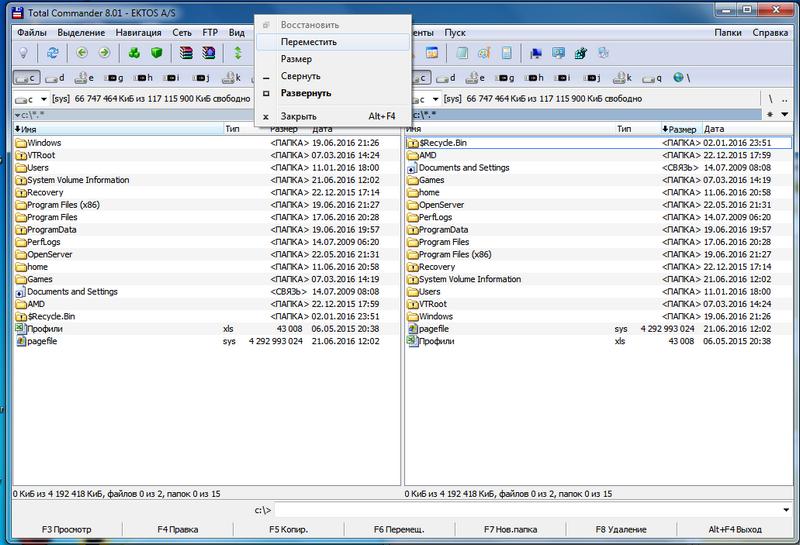The height and width of the screenshot is (545, 800).
Task: Open left panel path history arrow
Action: [x=18, y=115]
